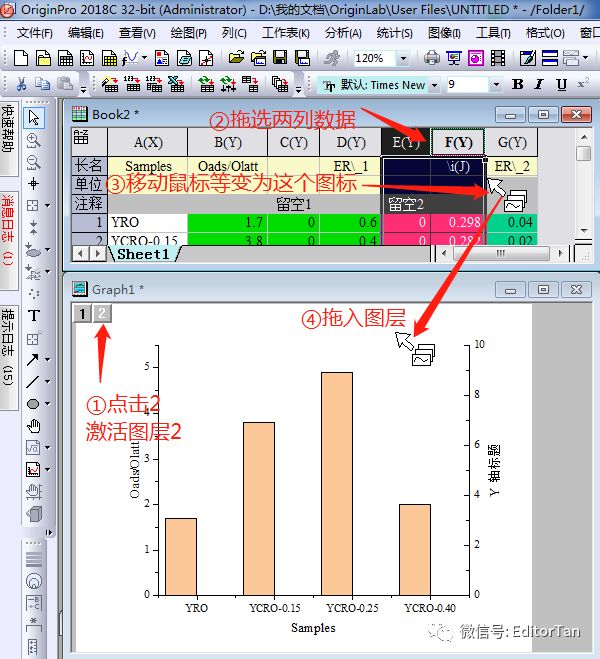
Task: Click the font size field showing 9
Action: (467, 84)
